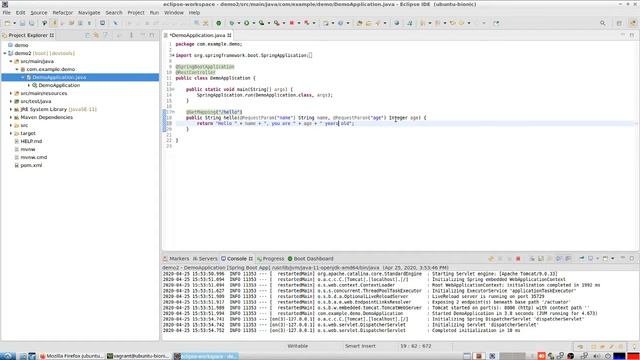
Task: Collapse the src/main/java folder
Action: (x=11, y=61)
